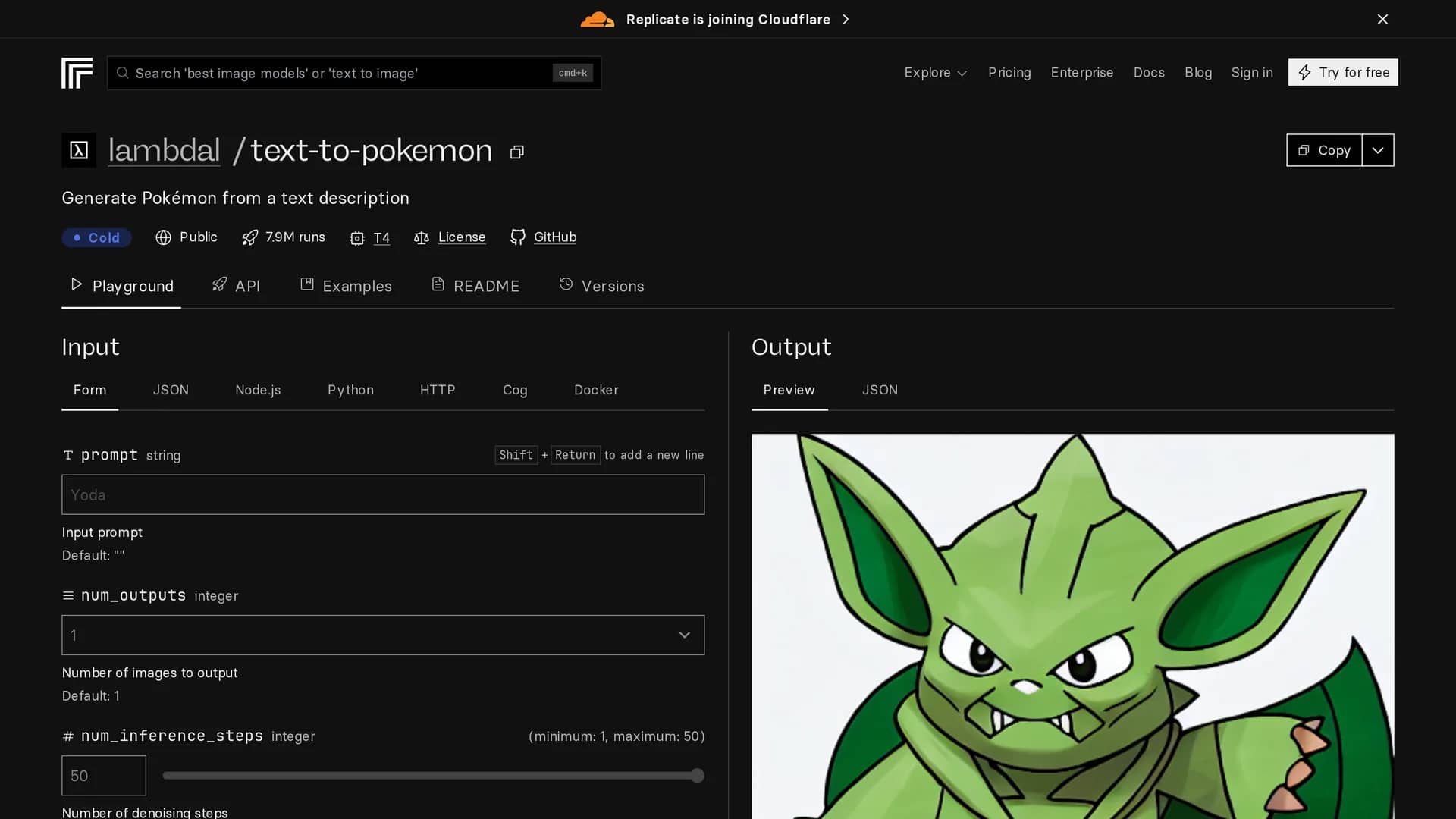This screenshot has width=1456, height=819.
Task: Expand the Explore menu
Action: coord(935,73)
